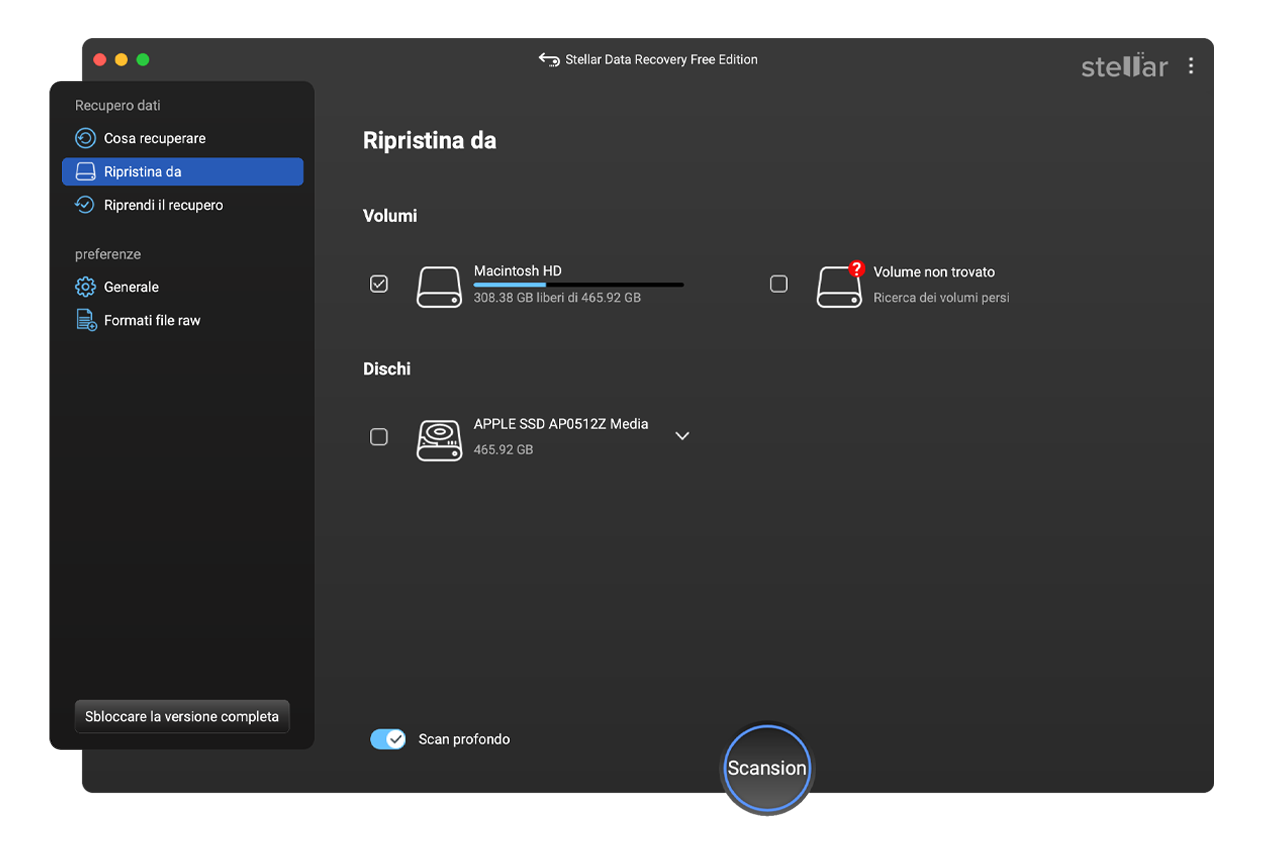Click the Volumi section heading
Viewport: 1280px width, 860px height.
390,216
